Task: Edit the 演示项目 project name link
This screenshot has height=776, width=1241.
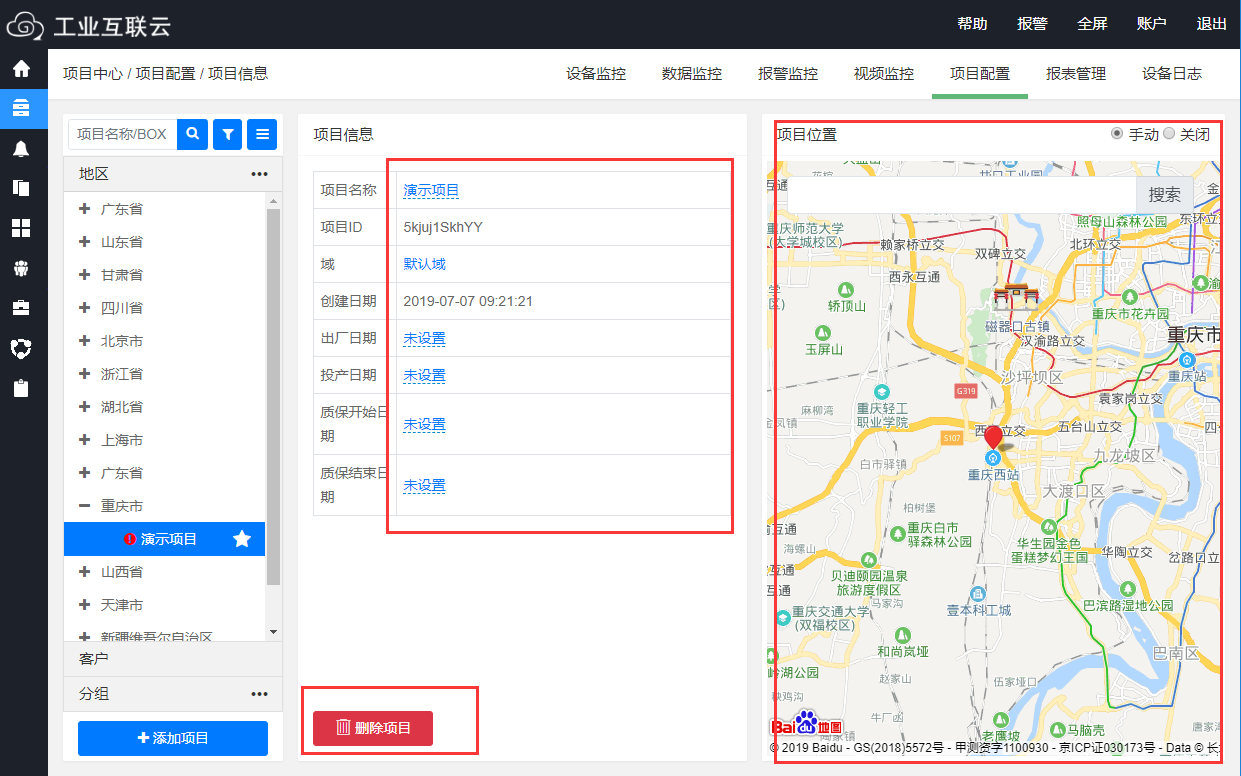Action: (x=431, y=190)
